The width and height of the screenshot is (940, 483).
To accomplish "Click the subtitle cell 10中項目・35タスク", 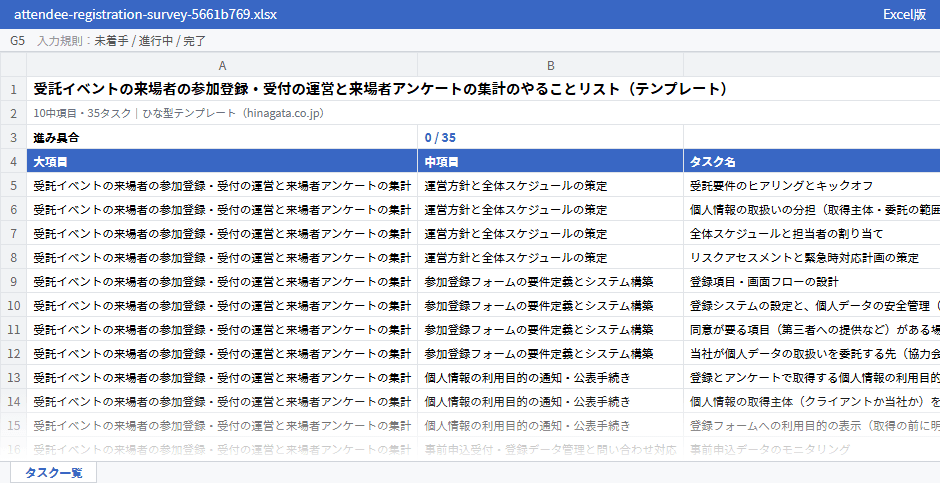I will (483, 113).
